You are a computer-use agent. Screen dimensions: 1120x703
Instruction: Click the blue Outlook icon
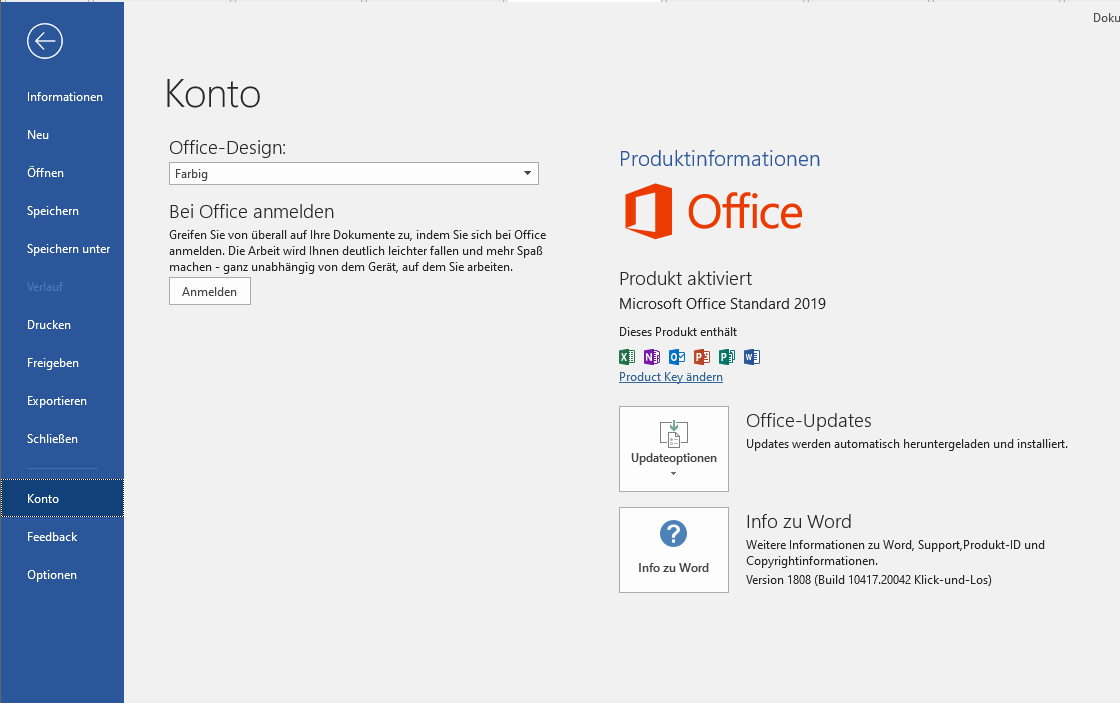tap(677, 357)
